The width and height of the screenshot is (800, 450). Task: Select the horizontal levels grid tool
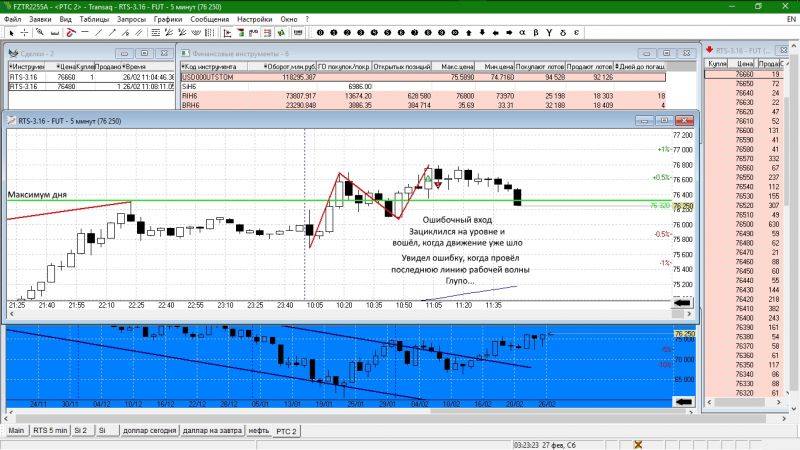coord(156,33)
